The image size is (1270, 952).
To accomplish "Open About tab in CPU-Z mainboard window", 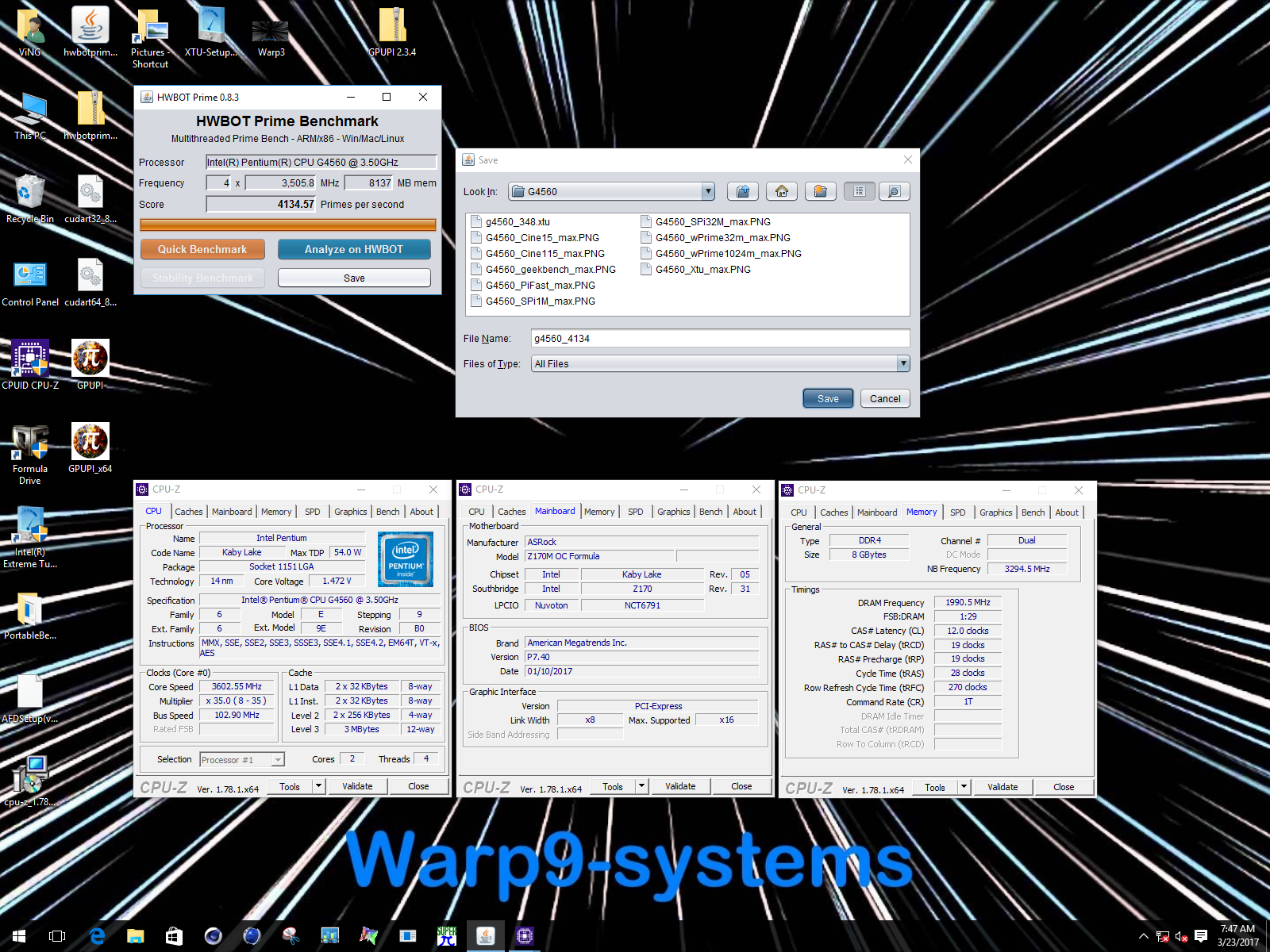I will [745, 512].
